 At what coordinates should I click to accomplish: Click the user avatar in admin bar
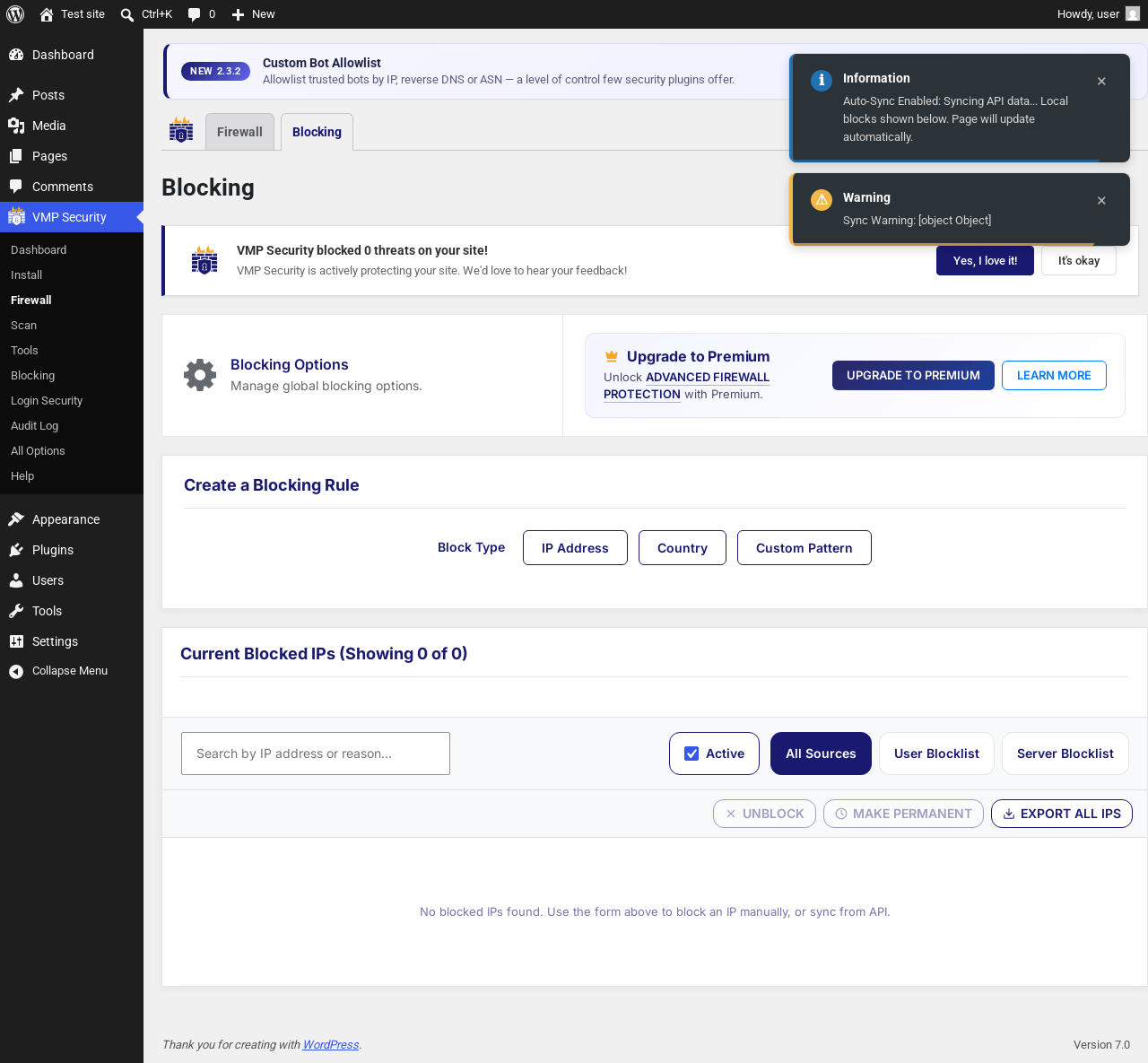pos(1133,14)
